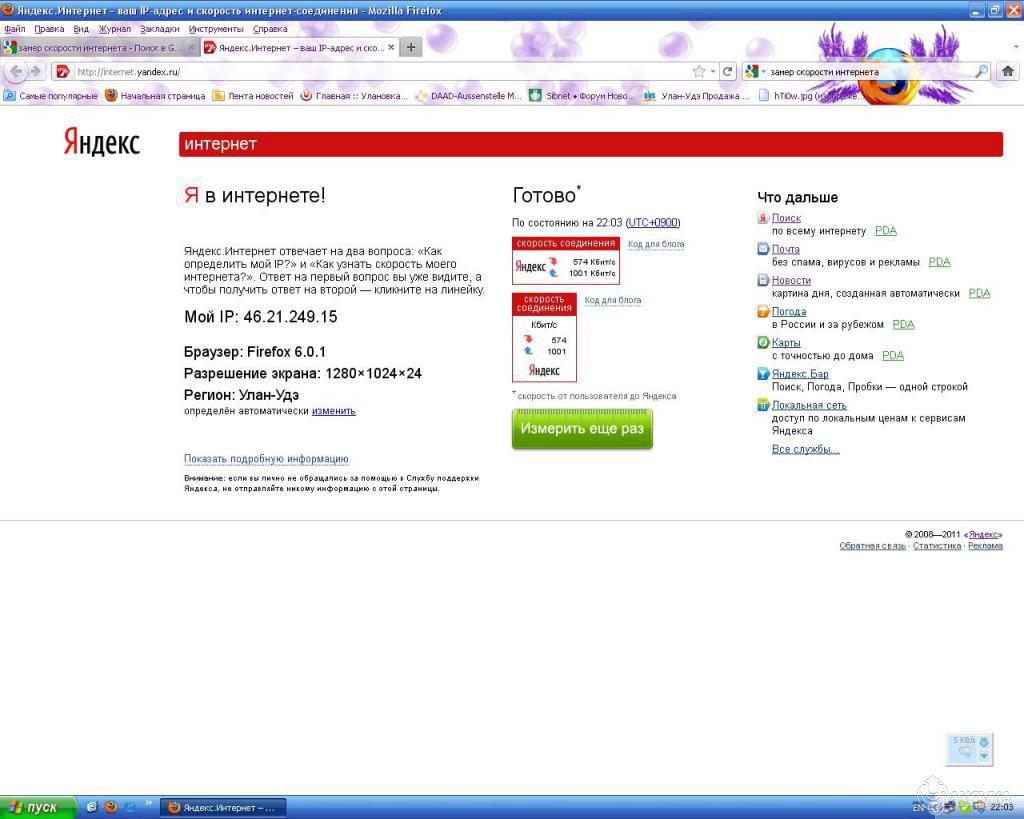Select the Яндекс.Интернет tab
The height and width of the screenshot is (819, 1024).
(x=300, y=47)
